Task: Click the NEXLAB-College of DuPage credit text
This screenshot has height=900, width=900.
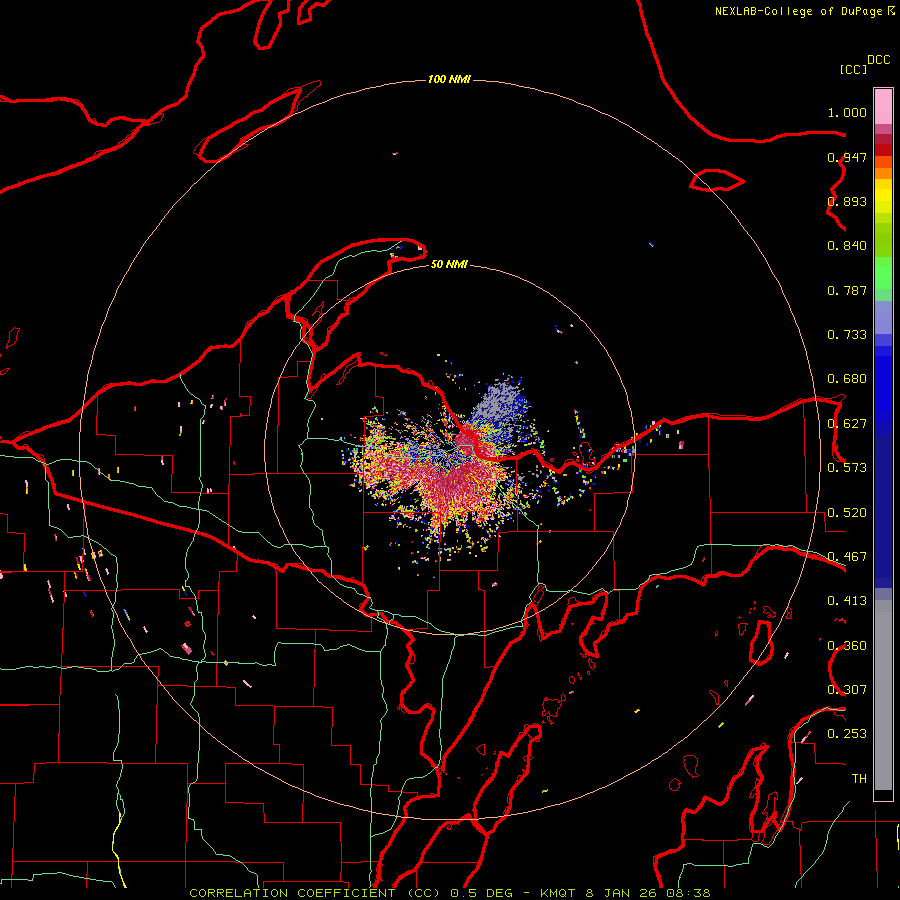Action: [x=798, y=11]
